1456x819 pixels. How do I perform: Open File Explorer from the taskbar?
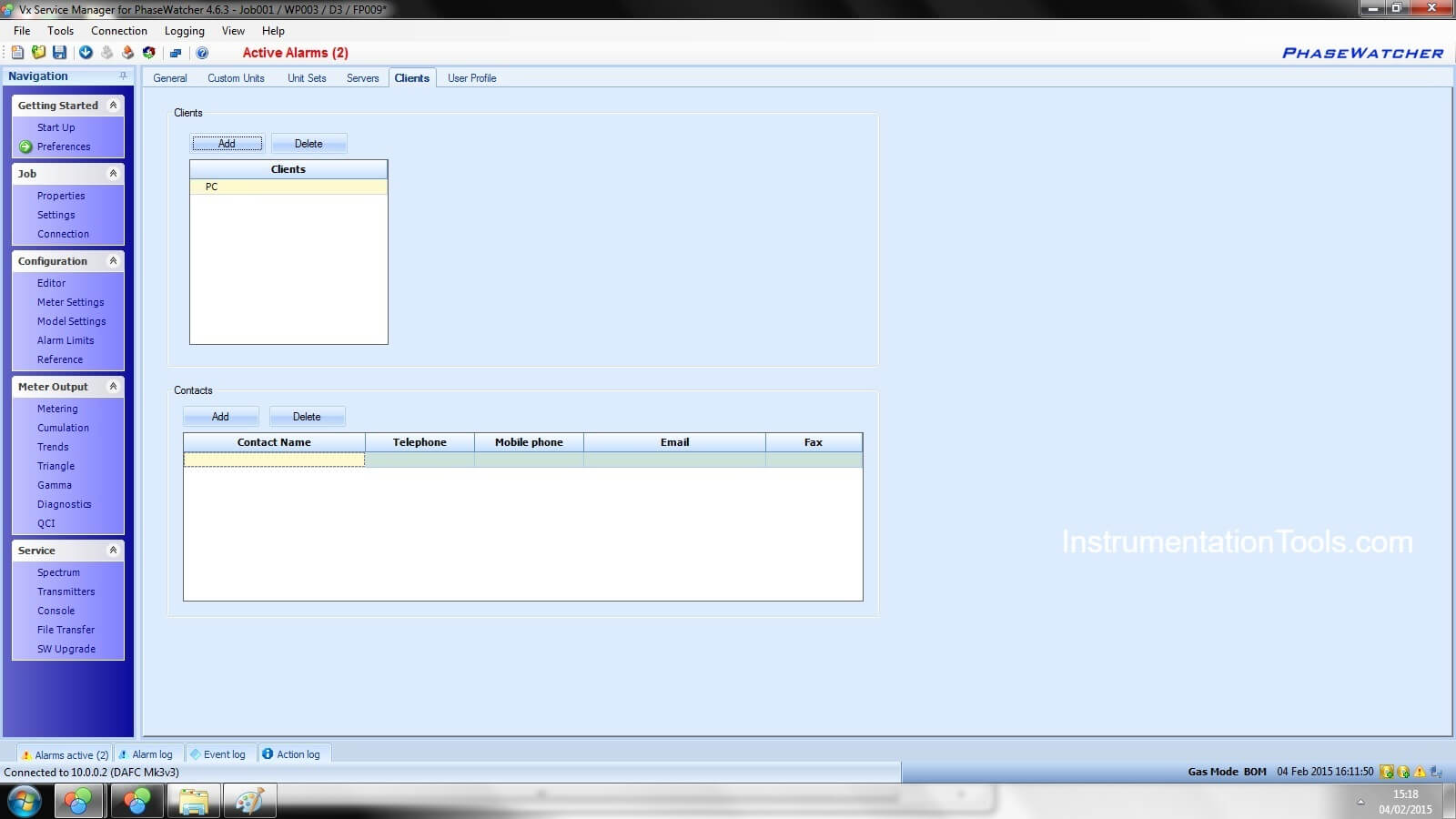point(193,802)
